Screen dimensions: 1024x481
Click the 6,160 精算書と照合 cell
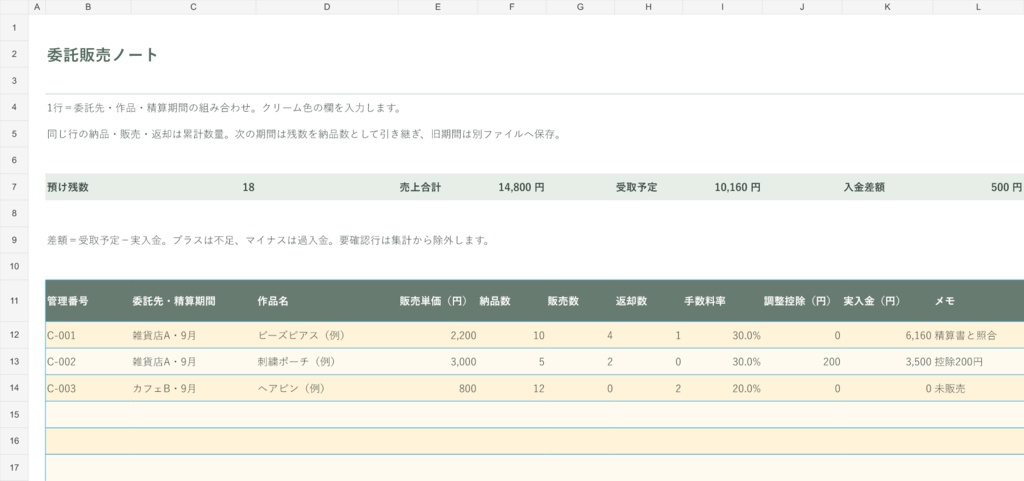tap(951, 335)
